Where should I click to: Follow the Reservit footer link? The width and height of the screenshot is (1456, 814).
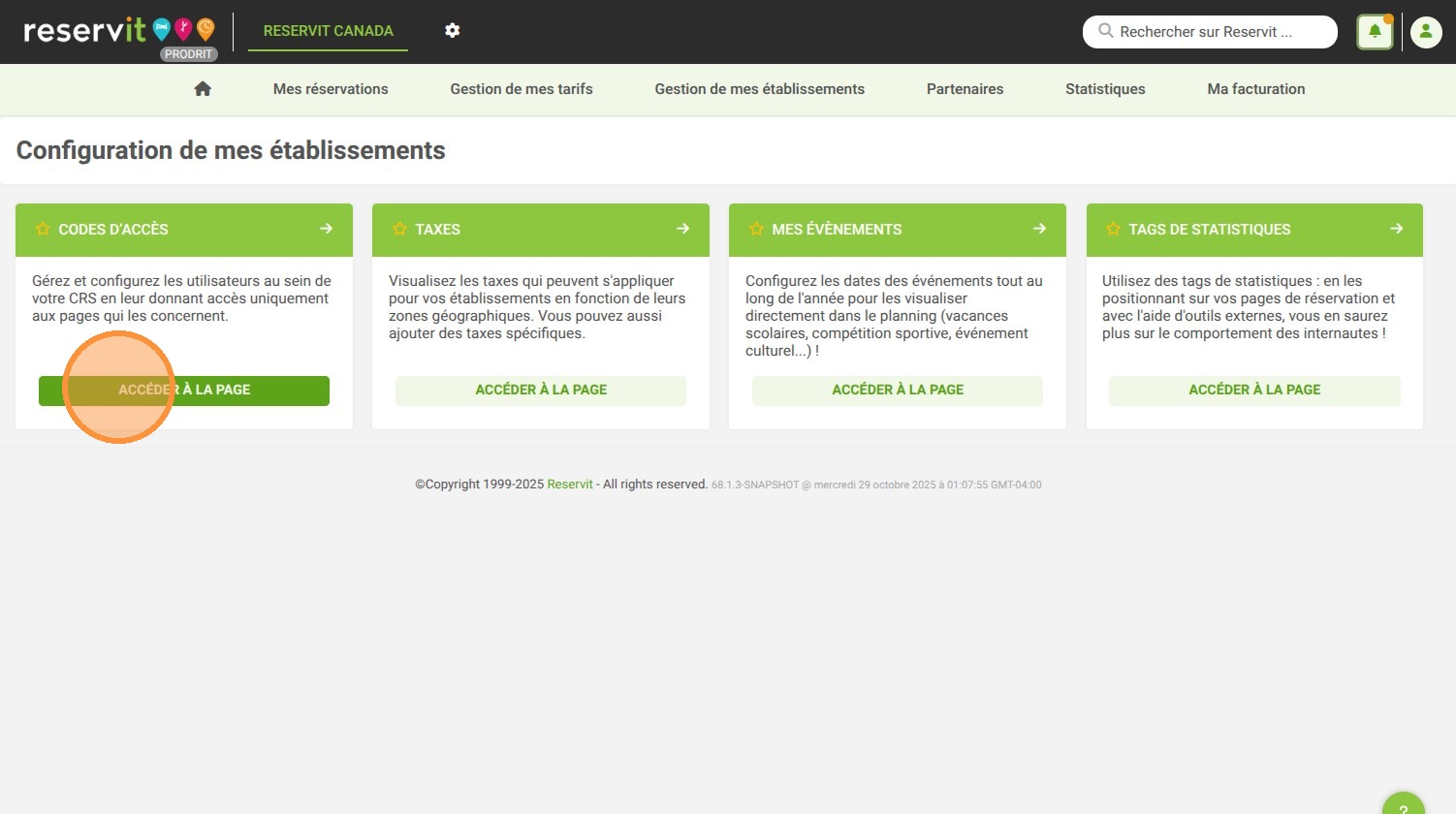[x=570, y=485]
